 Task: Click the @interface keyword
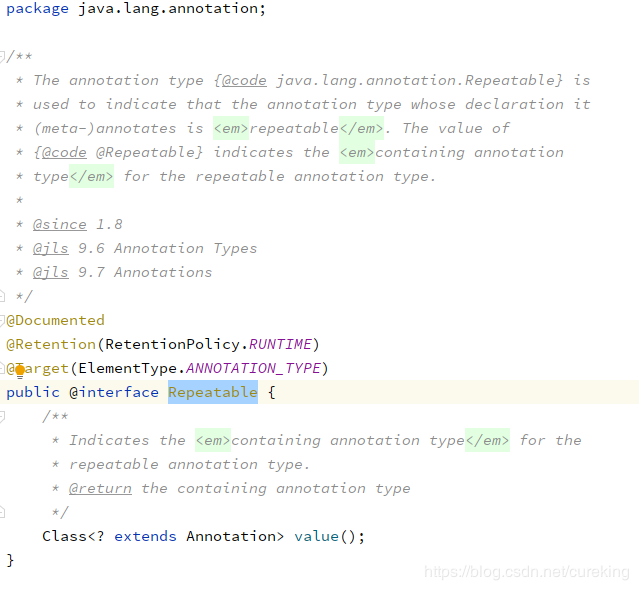114,392
